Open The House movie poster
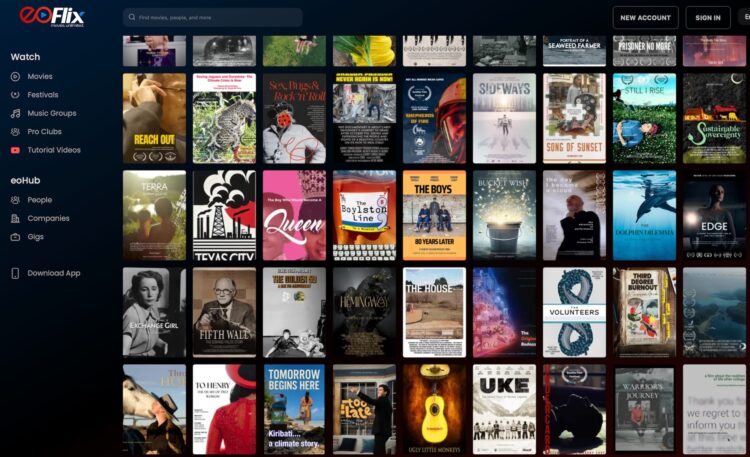Viewport: 750px width, 457px height. (434, 312)
